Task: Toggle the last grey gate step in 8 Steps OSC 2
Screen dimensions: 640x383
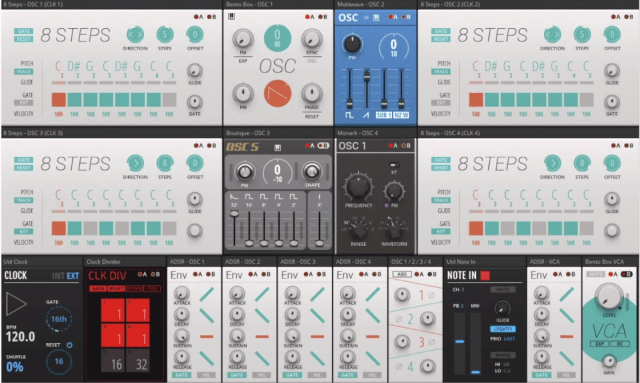Action: pos(587,100)
